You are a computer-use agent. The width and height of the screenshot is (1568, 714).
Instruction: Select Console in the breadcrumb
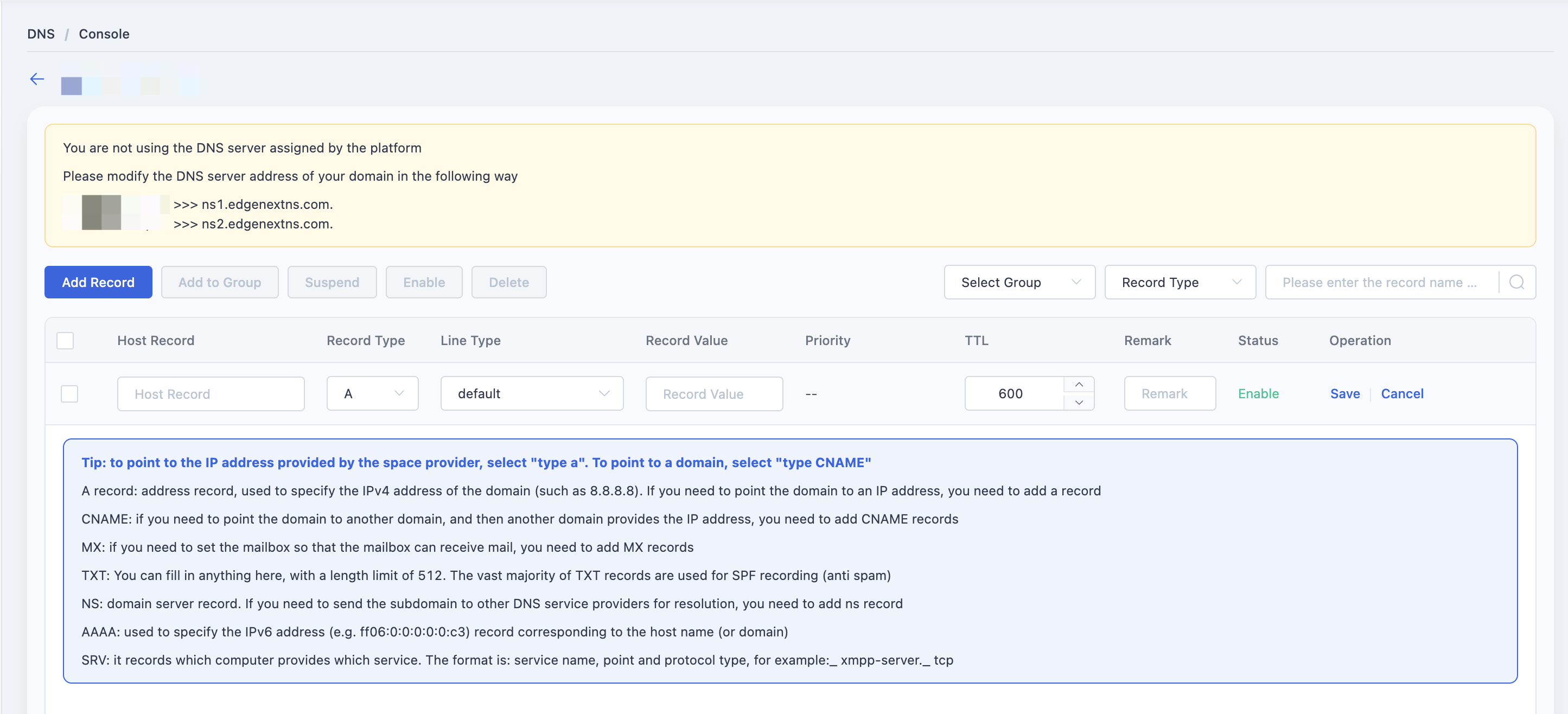point(104,34)
